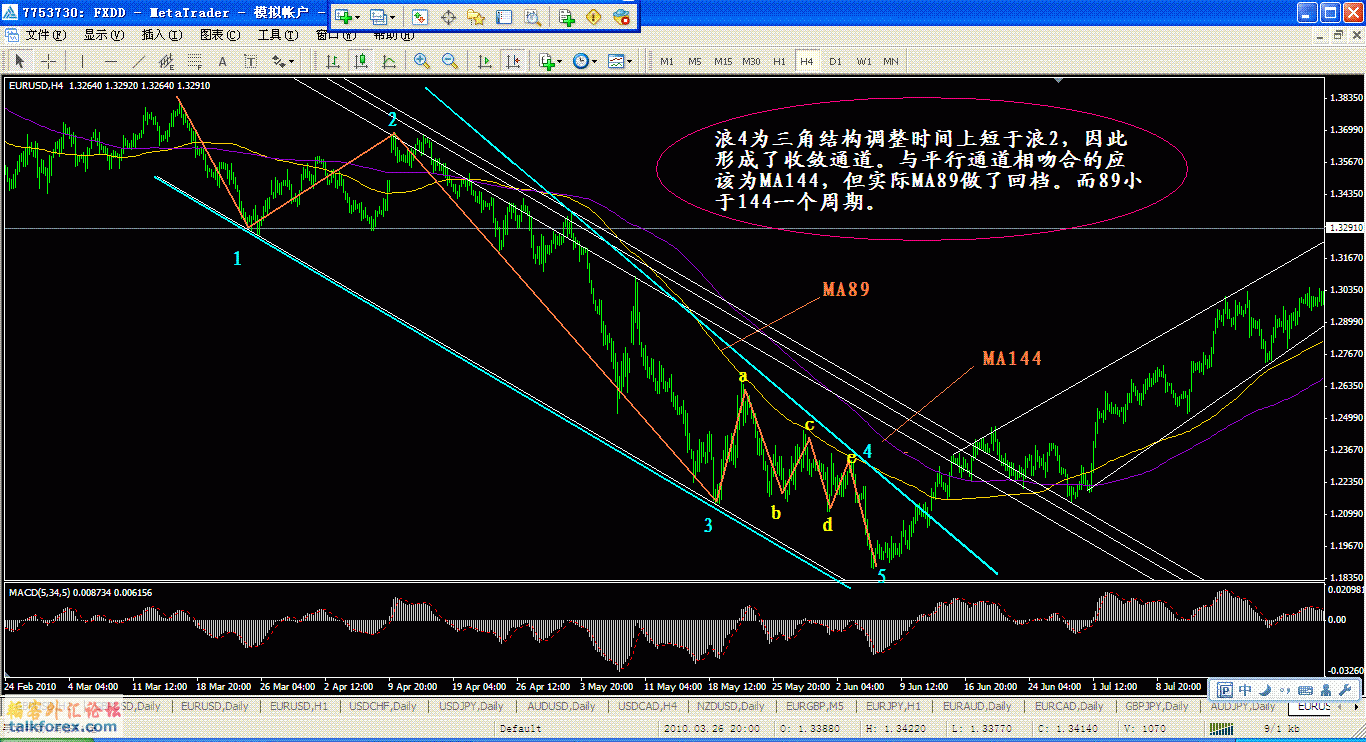The width and height of the screenshot is (1366, 742).
Task: Switch to EURCAD,Daily chart tab
Action: (1070, 706)
